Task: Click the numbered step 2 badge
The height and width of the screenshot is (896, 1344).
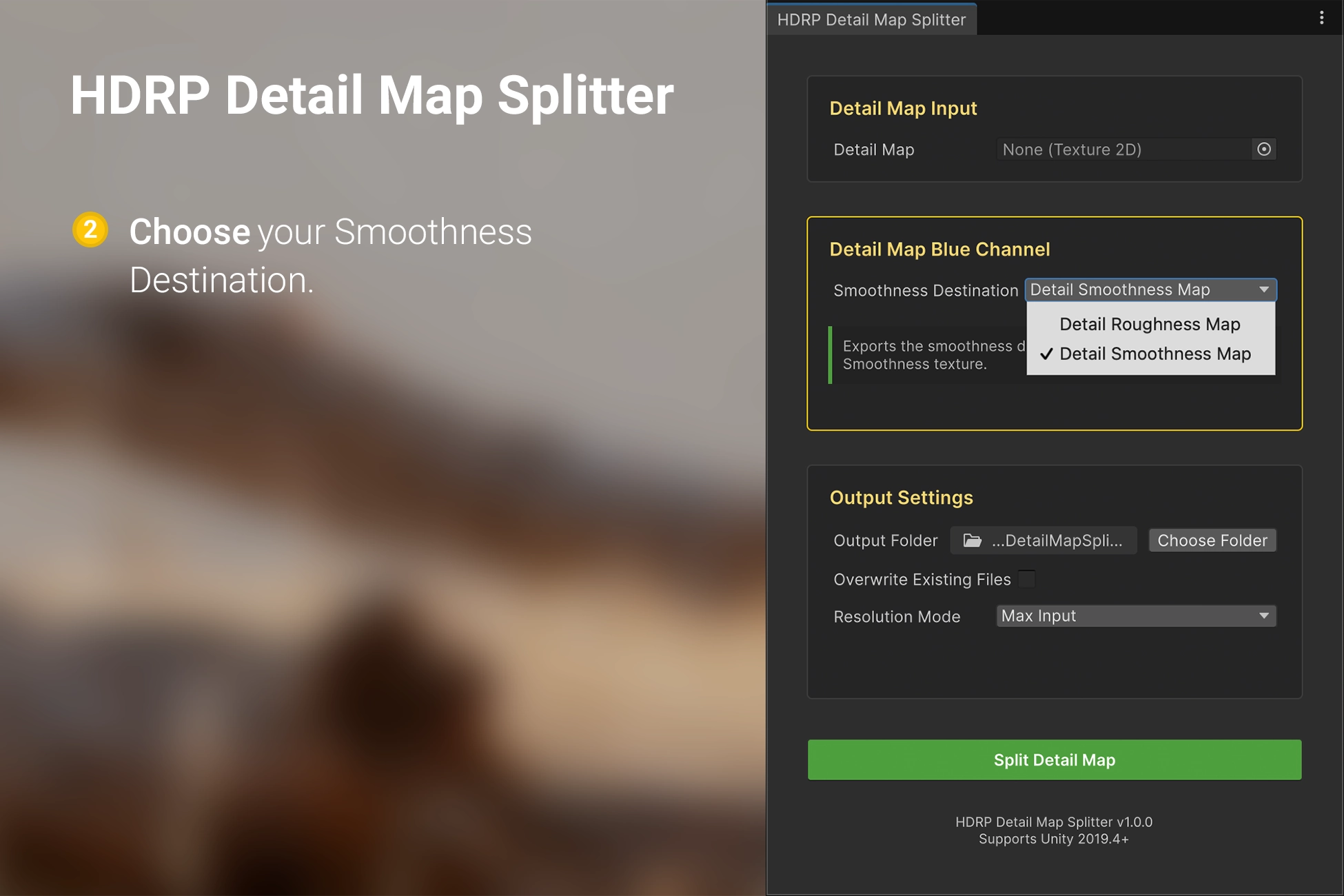Action: pyautogui.click(x=90, y=230)
